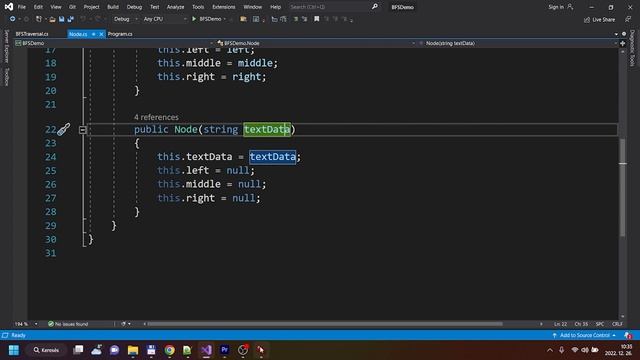Click the screwdriver quick actions icon
Screen dimensions: 640x360
click(64, 129)
